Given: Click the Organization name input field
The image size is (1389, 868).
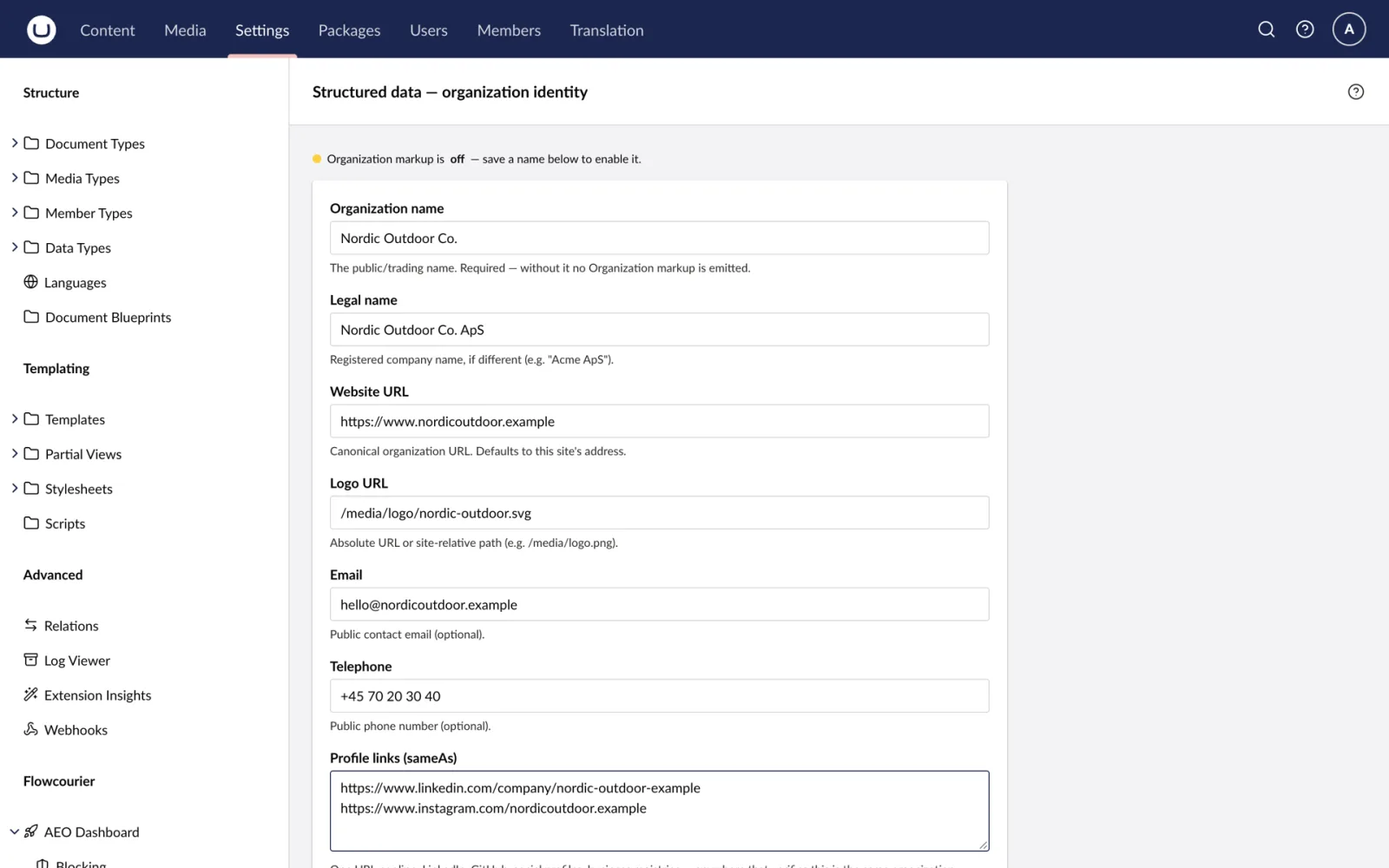Looking at the screenshot, I should pos(659,238).
